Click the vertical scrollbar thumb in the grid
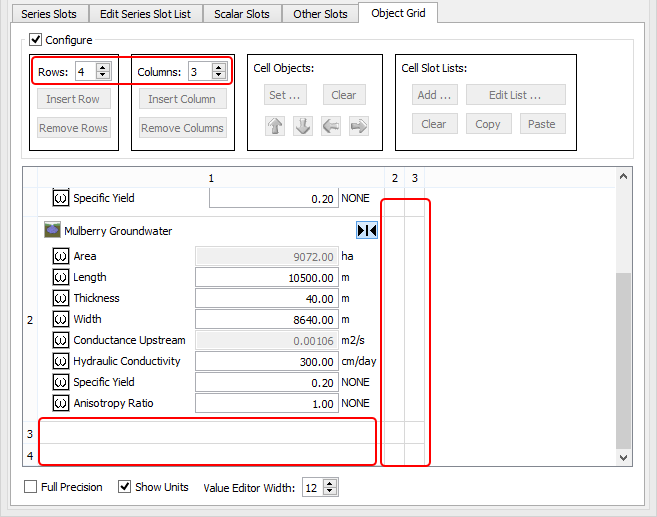 [x=624, y=358]
